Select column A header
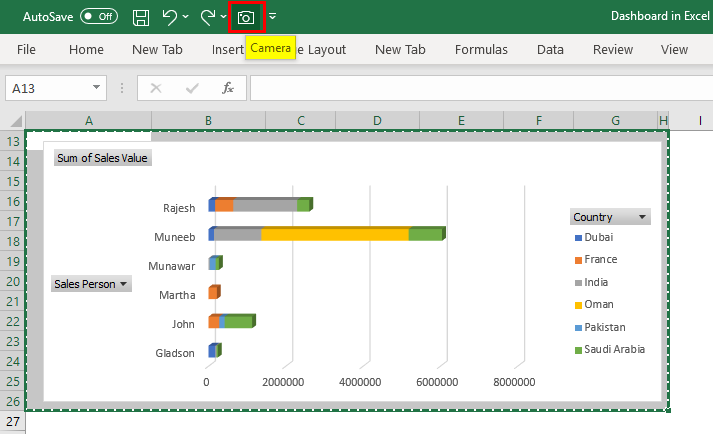Image resolution: width=713 pixels, height=434 pixels. [89, 121]
